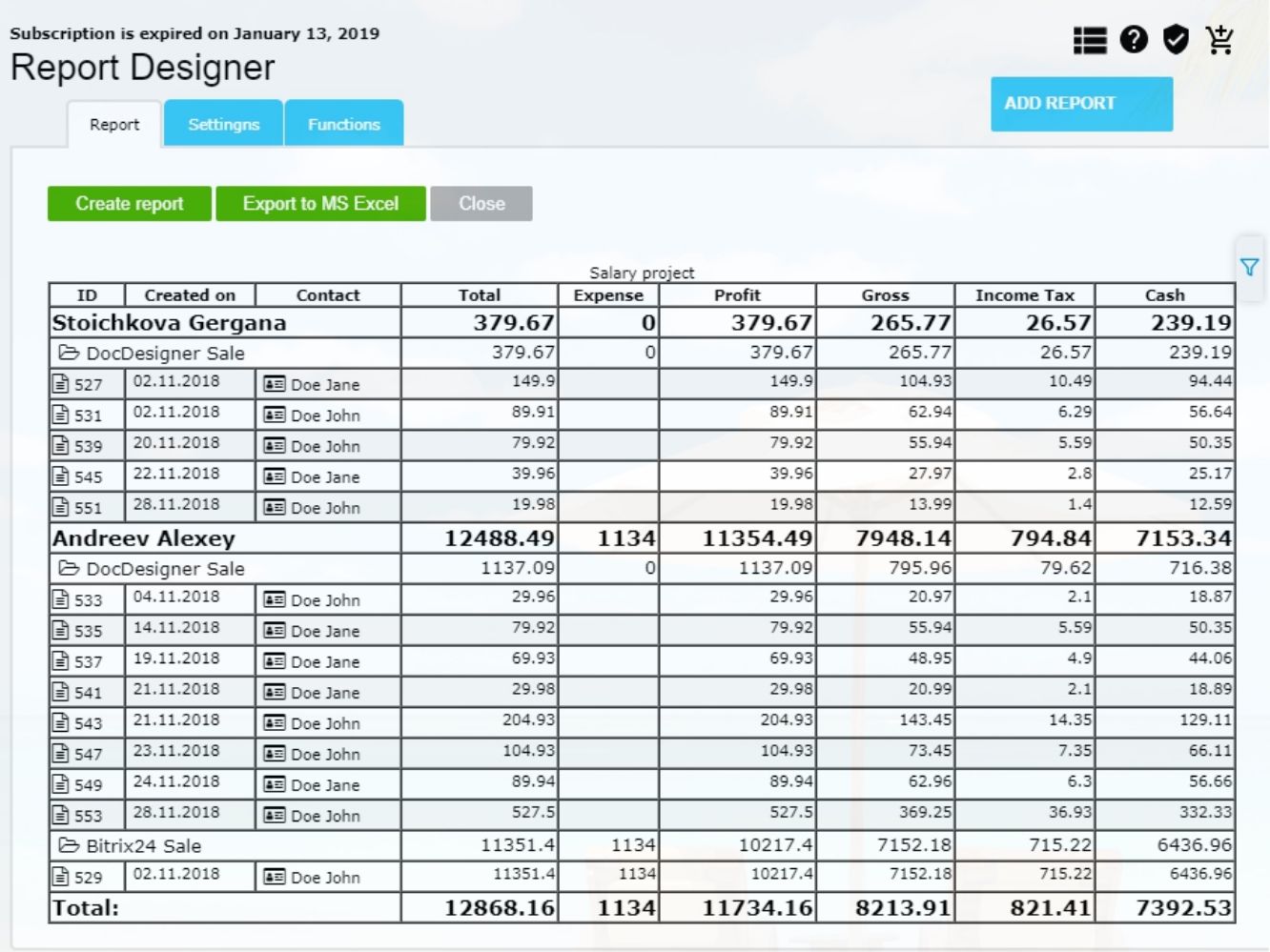Open the filter funnel icon
The image size is (1270, 952).
point(1249,268)
